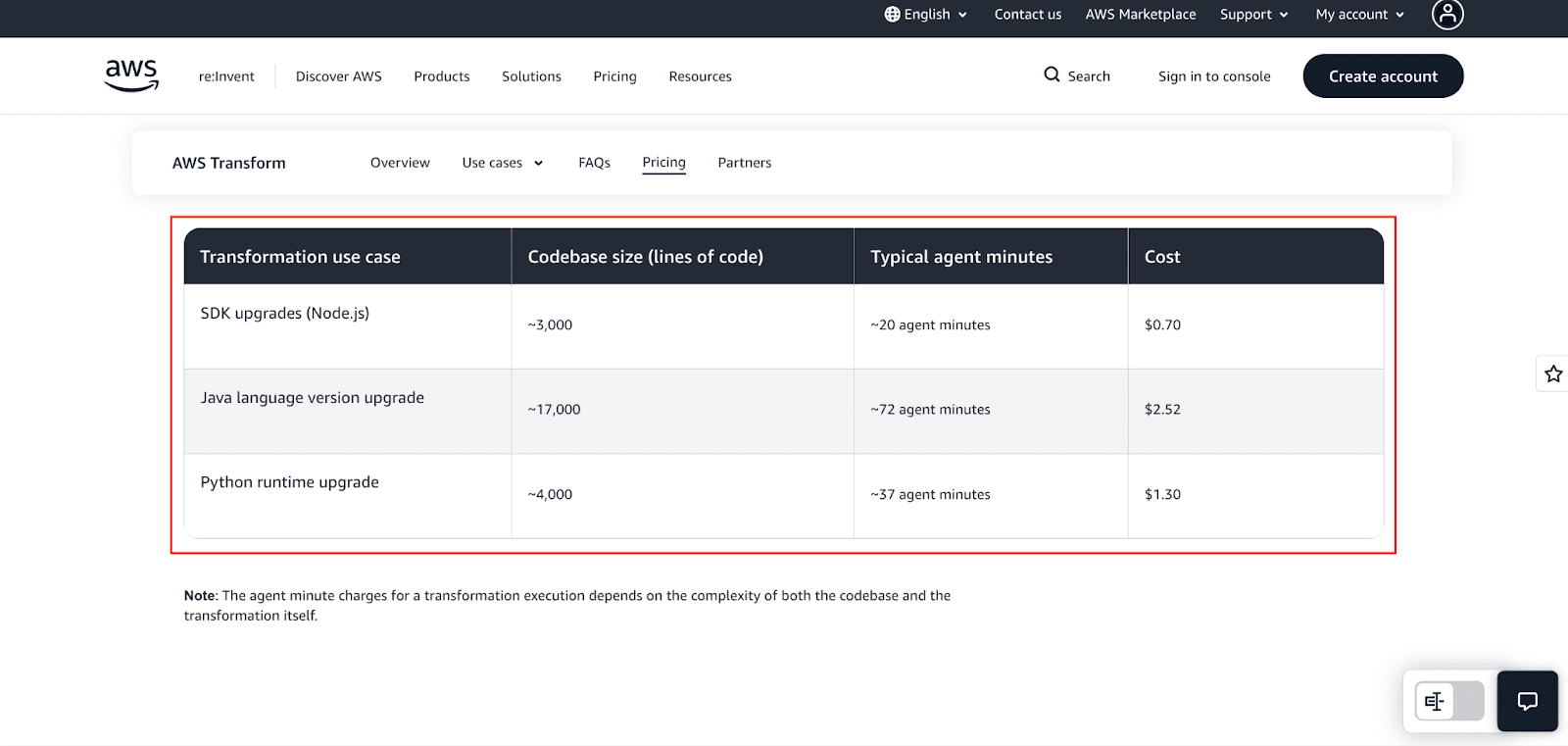Click the bookmark star icon
The image size is (1568, 746).
(x=1553, y=373)
